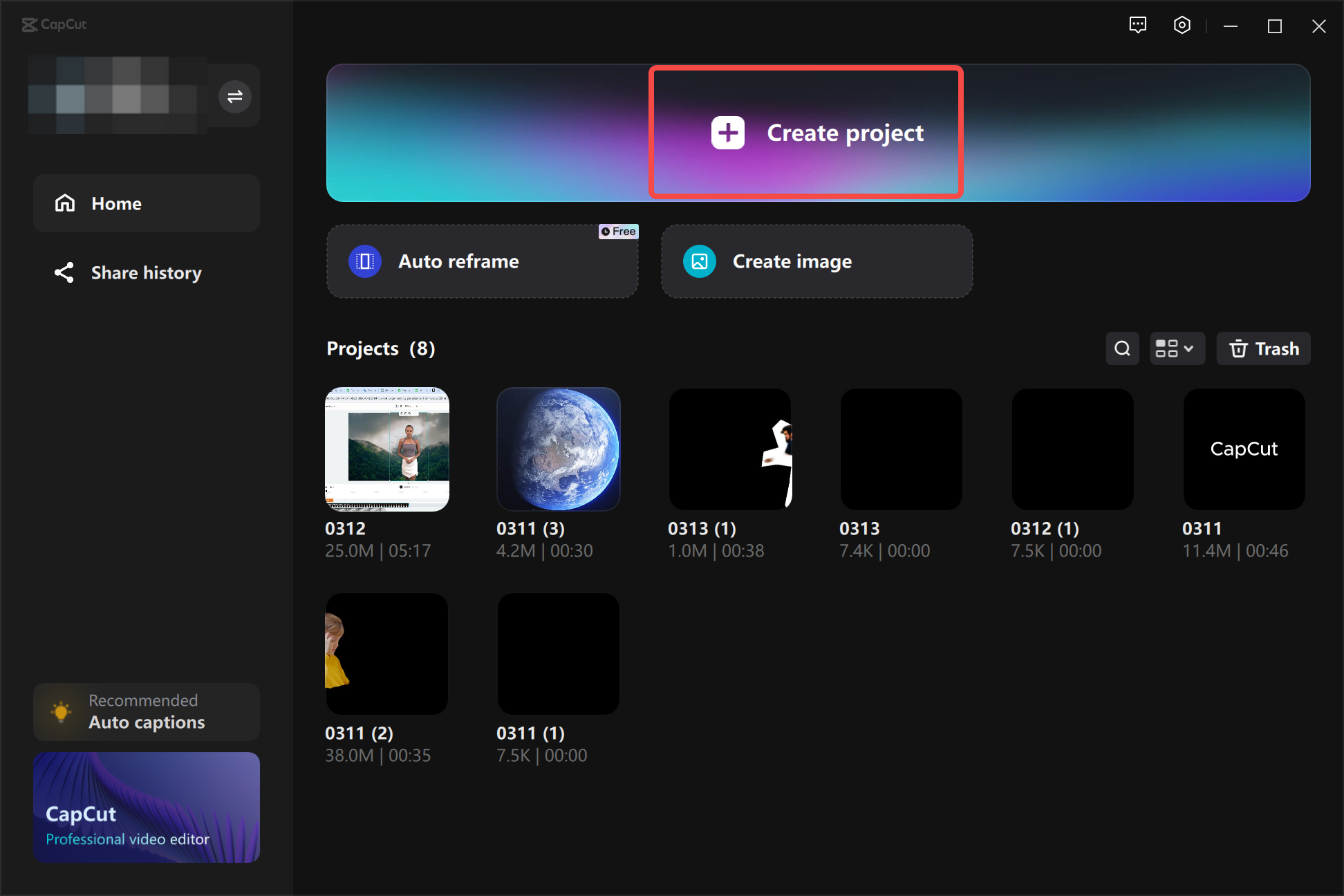1344x896 pixels.
Task: Open the feedback chat icon
Action: (1137, 25)
